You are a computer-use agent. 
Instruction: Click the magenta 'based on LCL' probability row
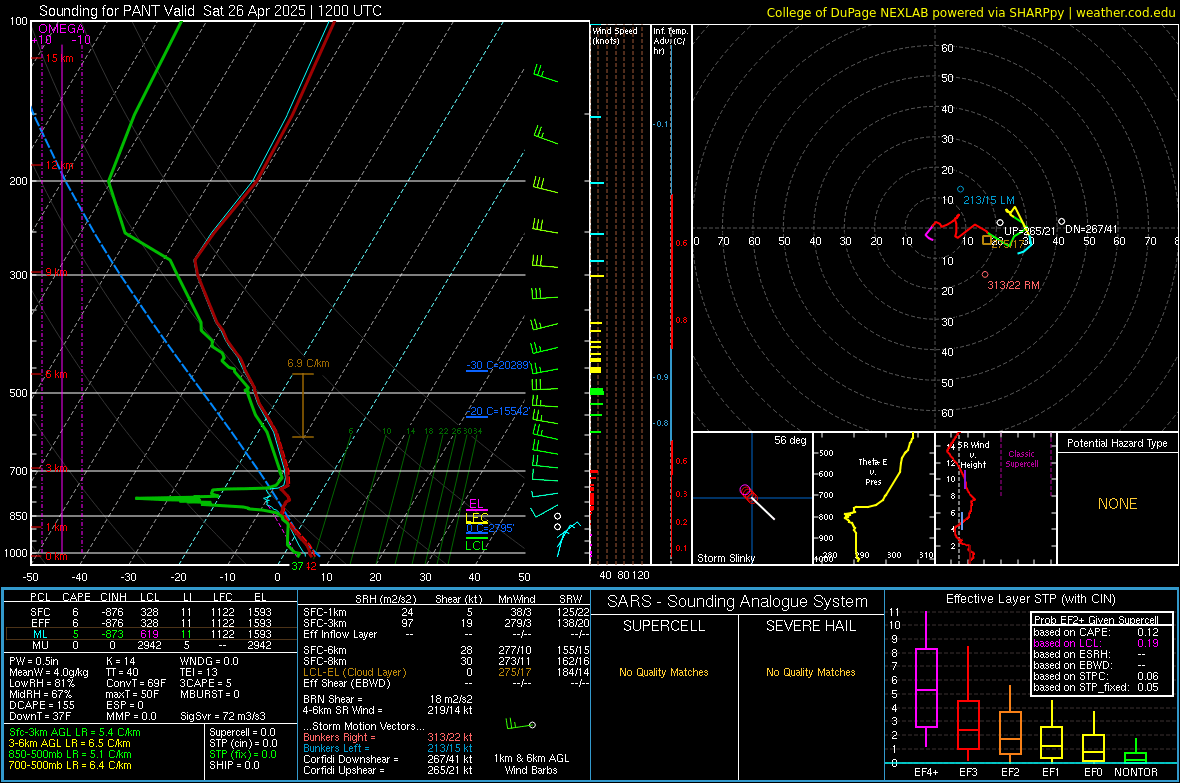1096,643
